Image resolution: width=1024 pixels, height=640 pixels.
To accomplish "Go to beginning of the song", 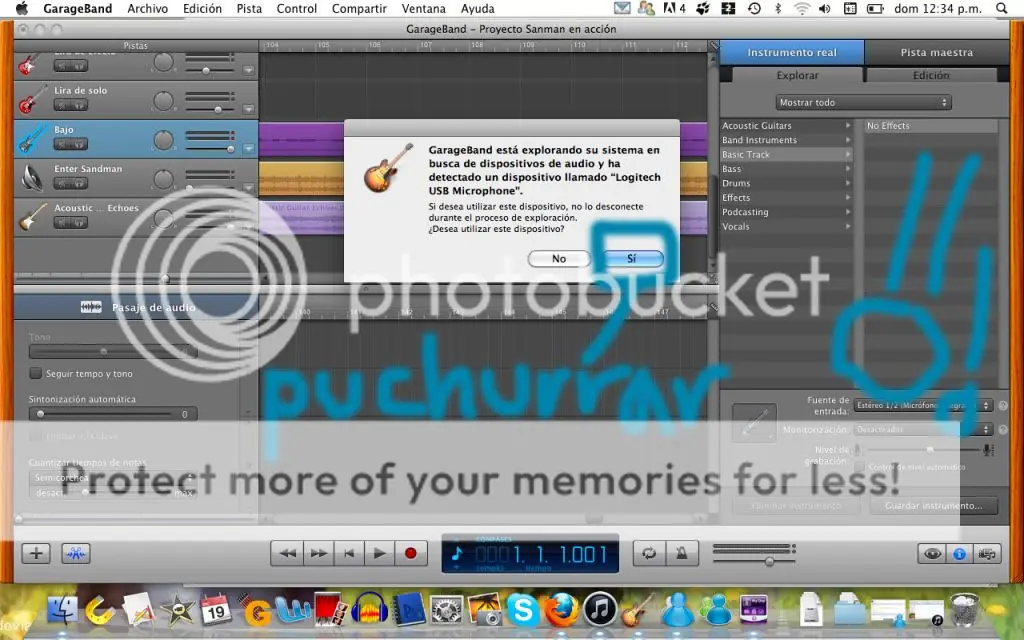I will point(349,553).
